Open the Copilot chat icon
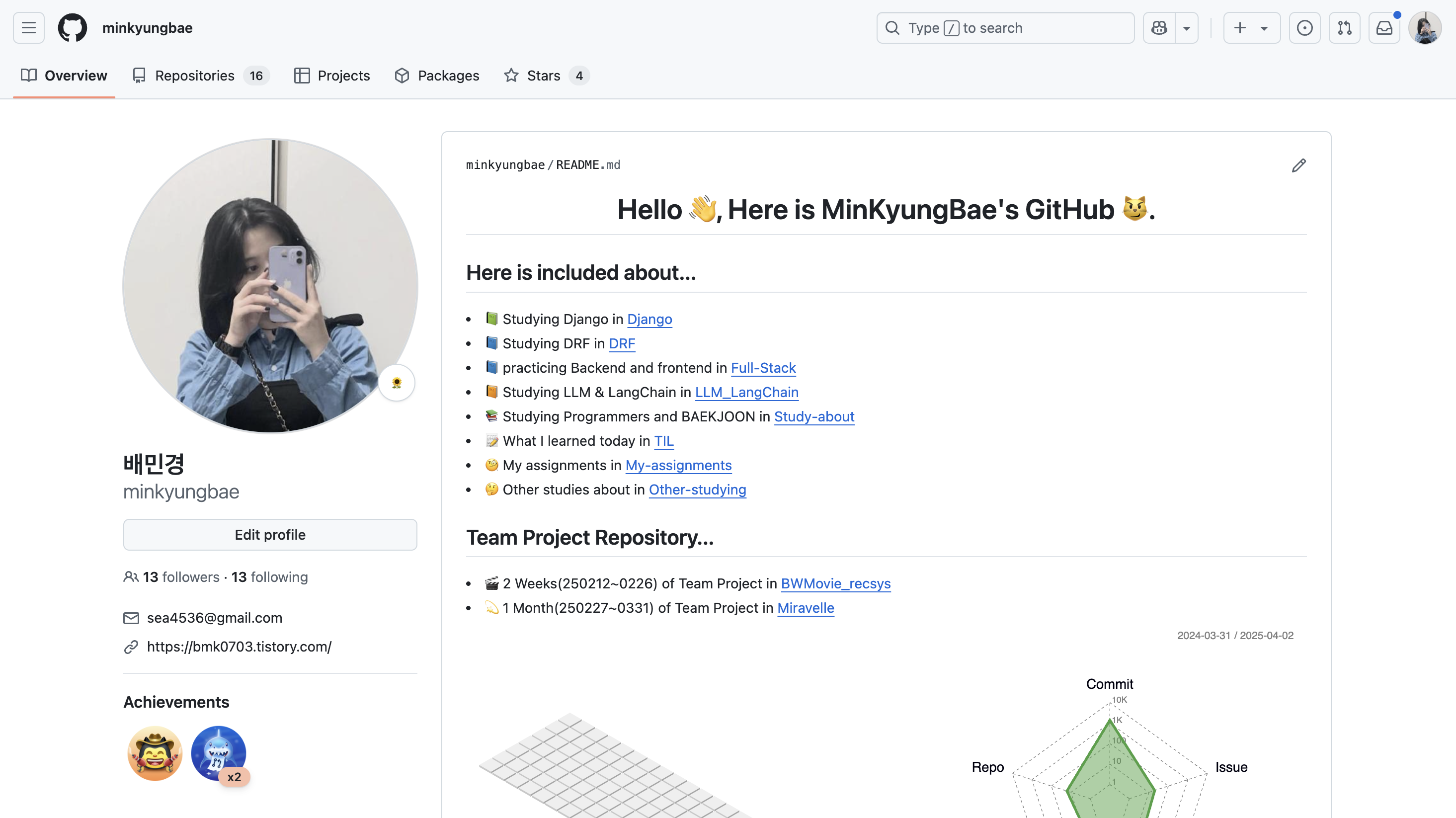This screenshot has height=818, width=1456. tap(1159, 28)
